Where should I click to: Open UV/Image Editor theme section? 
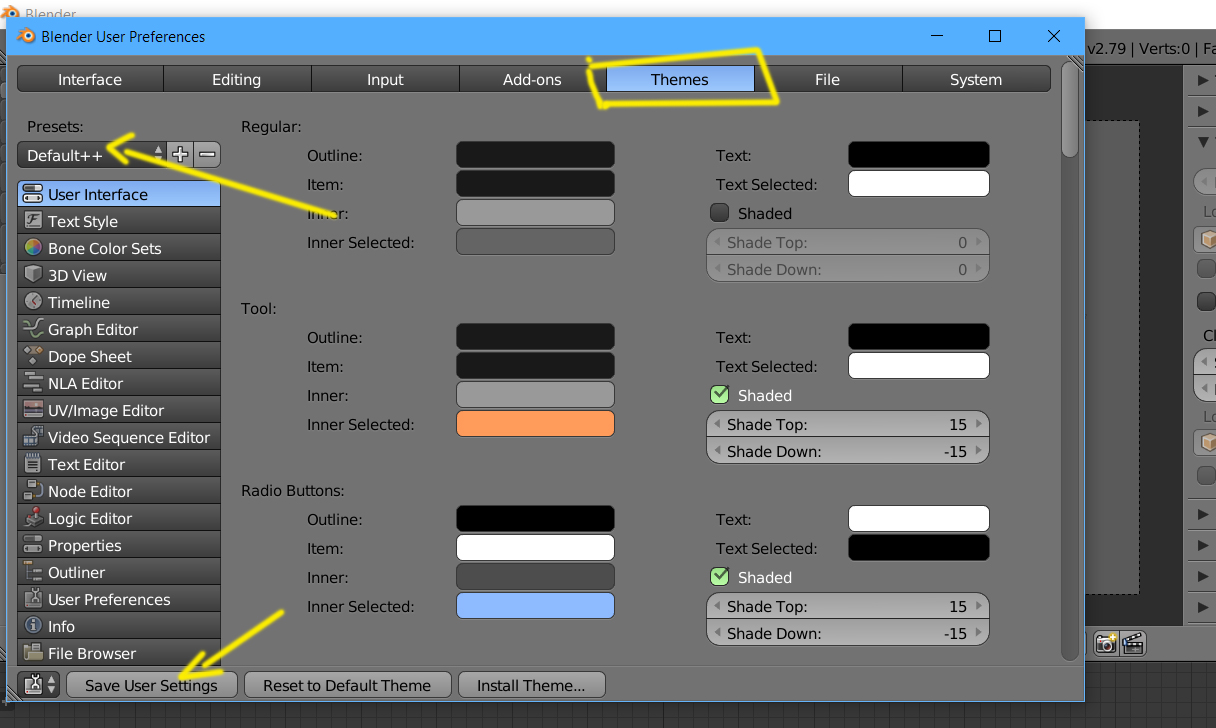coord(119,410)
